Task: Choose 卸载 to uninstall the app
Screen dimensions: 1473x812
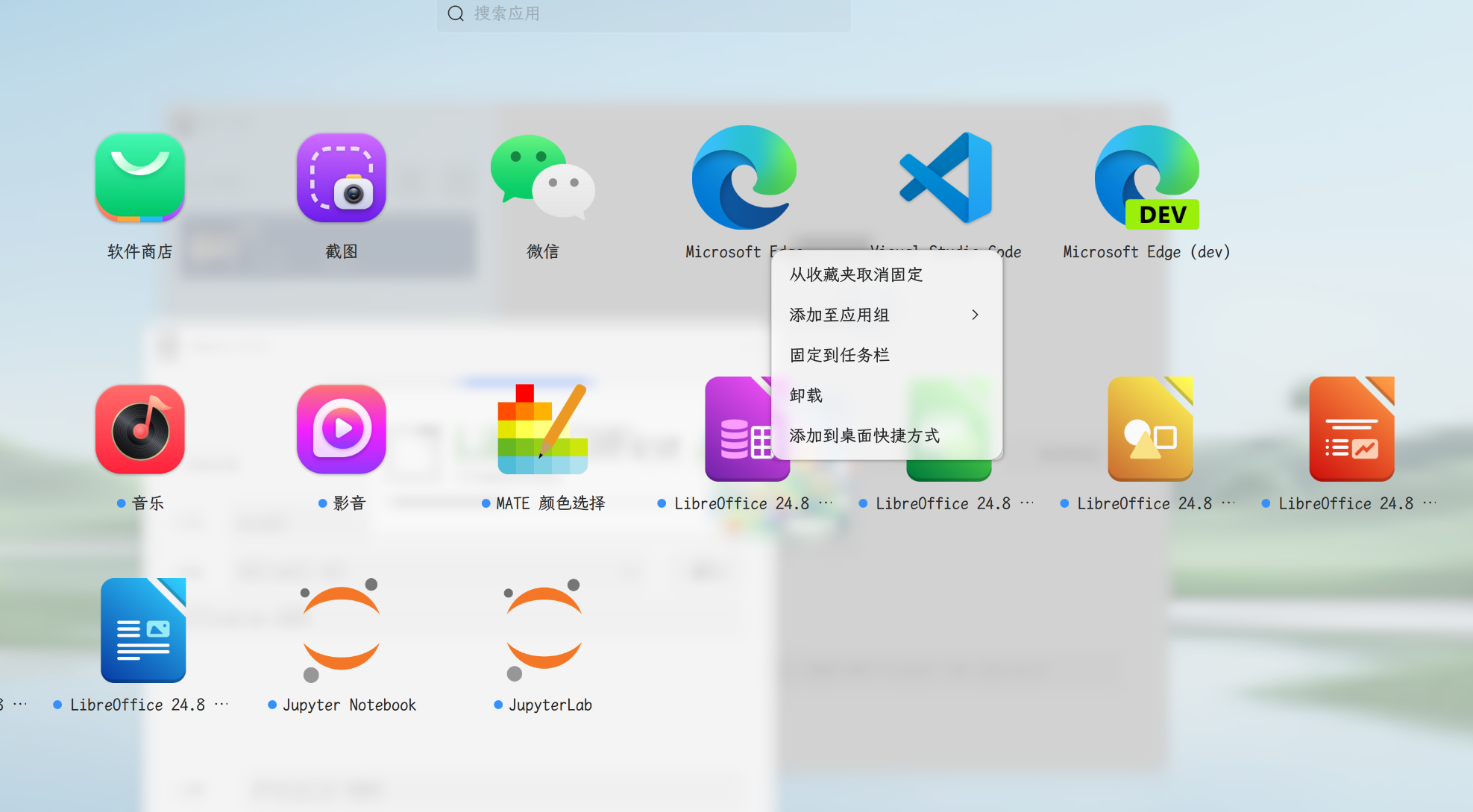Action: (x=887, y=395)
